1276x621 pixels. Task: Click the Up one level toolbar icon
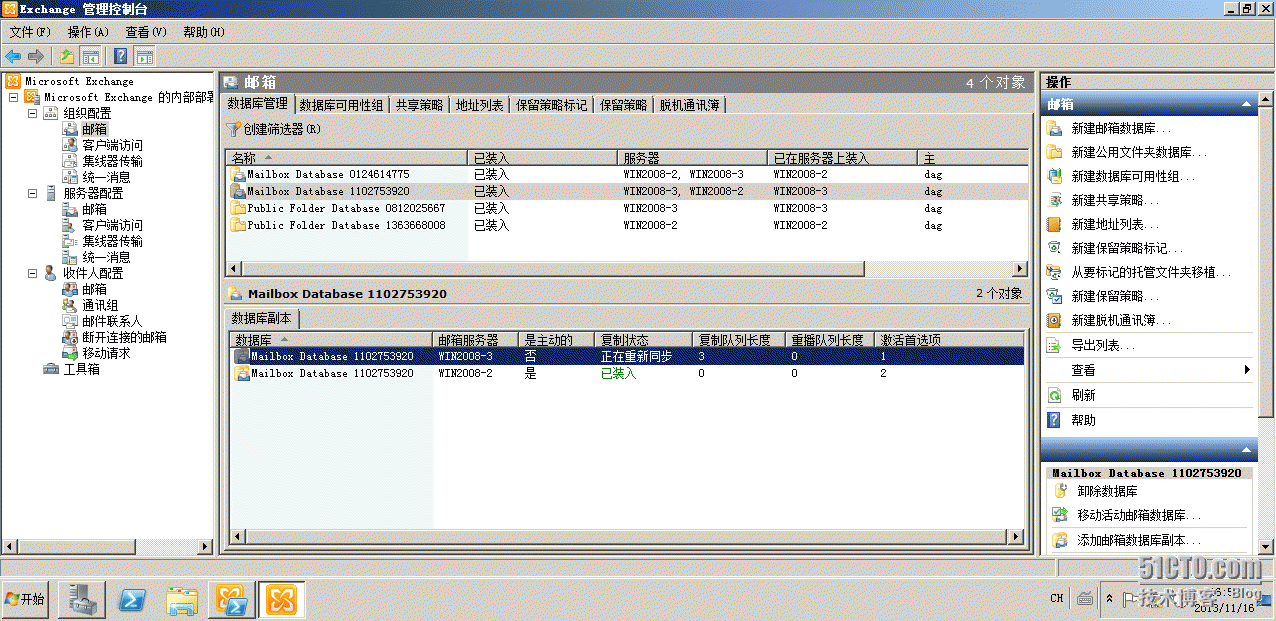(x=67, y=56)
